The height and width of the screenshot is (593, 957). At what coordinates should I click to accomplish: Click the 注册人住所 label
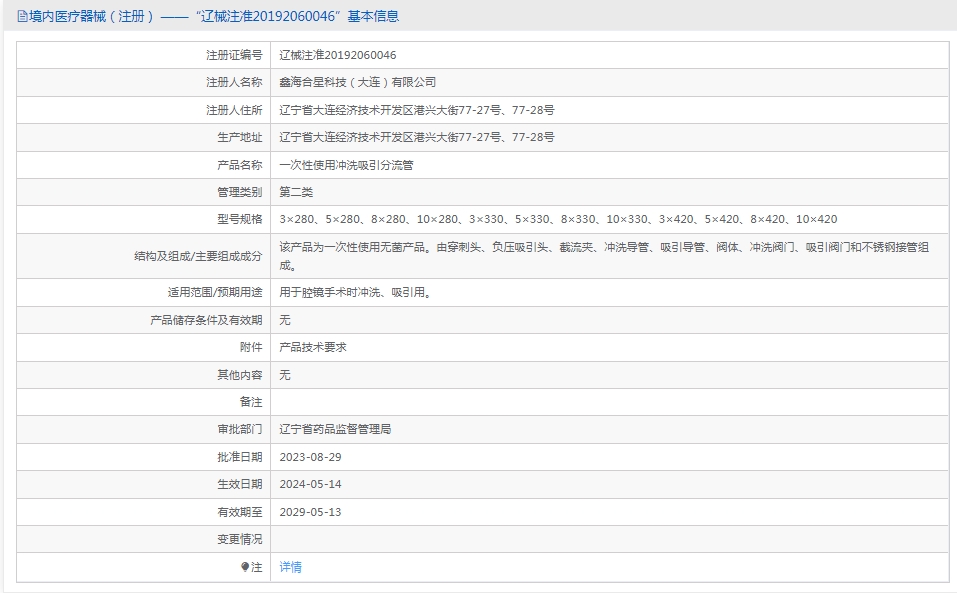[234, 110]
